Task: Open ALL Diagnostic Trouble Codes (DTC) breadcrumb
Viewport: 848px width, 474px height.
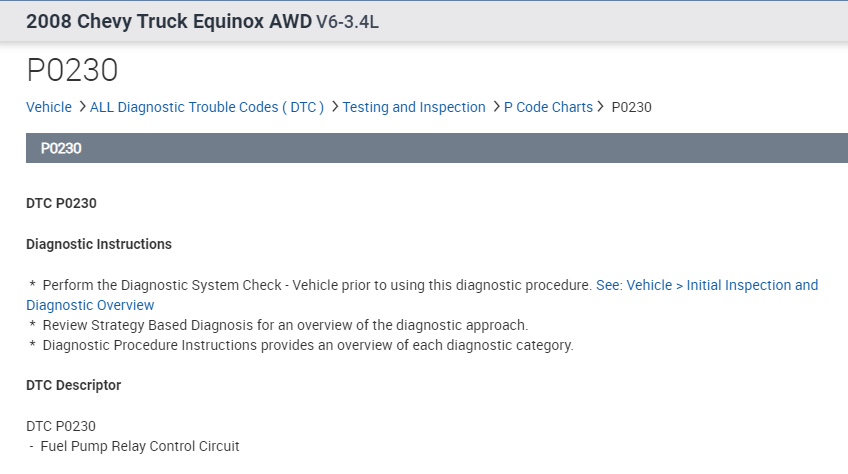Action: click(207, 107)
